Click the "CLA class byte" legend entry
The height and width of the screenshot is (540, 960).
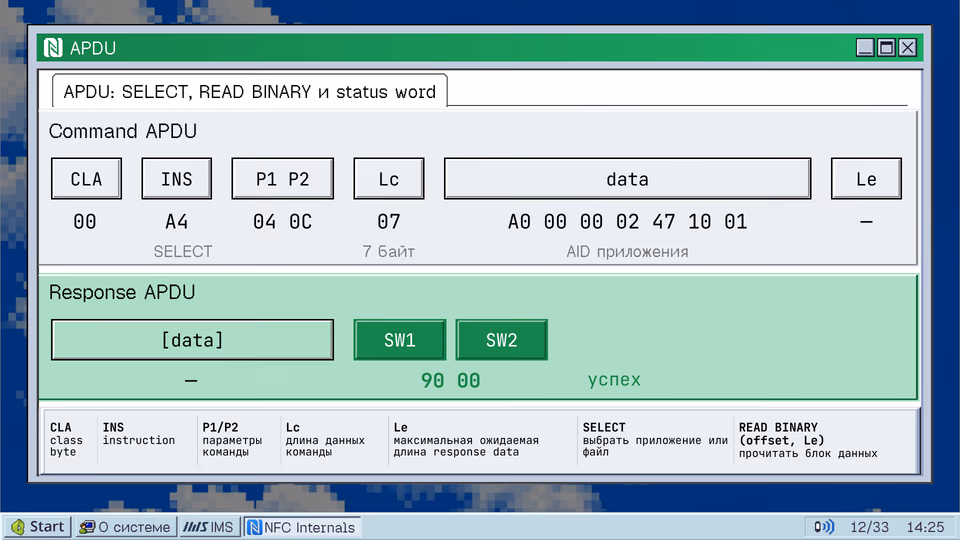(66, 440)
